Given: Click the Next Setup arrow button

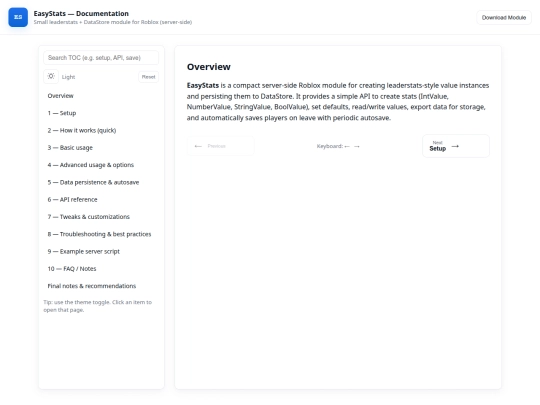Looking at the screenshot, I should pyautogui.click(x=456, y=146).
